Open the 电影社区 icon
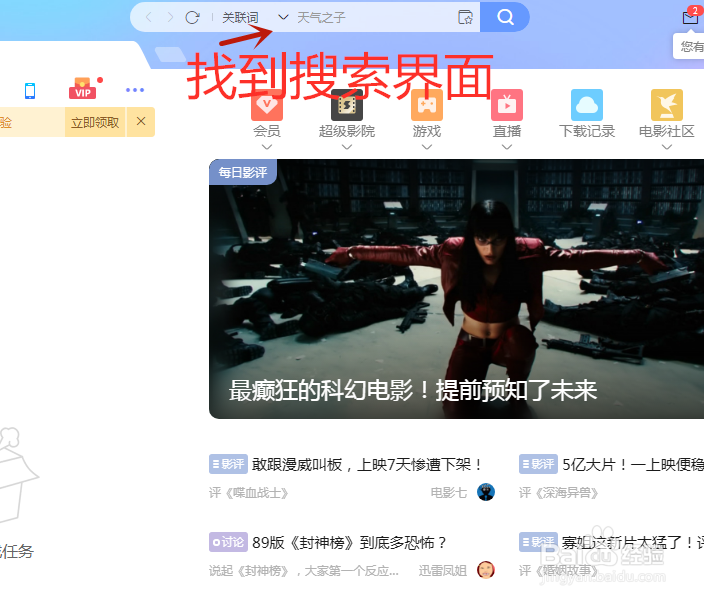Screen dimensions: 704x601 click(667, 105)
